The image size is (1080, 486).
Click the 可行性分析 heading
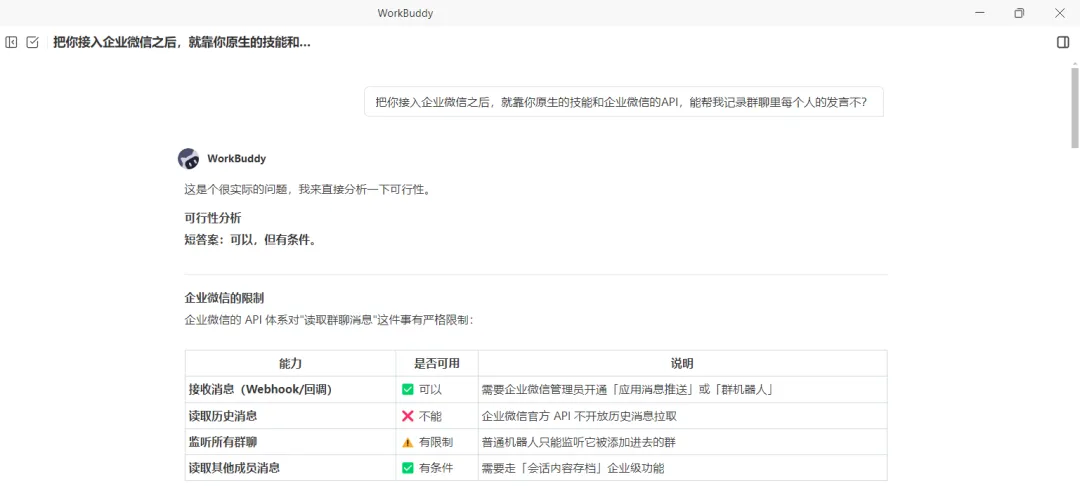pyautogui.click(x=213, y=218)
